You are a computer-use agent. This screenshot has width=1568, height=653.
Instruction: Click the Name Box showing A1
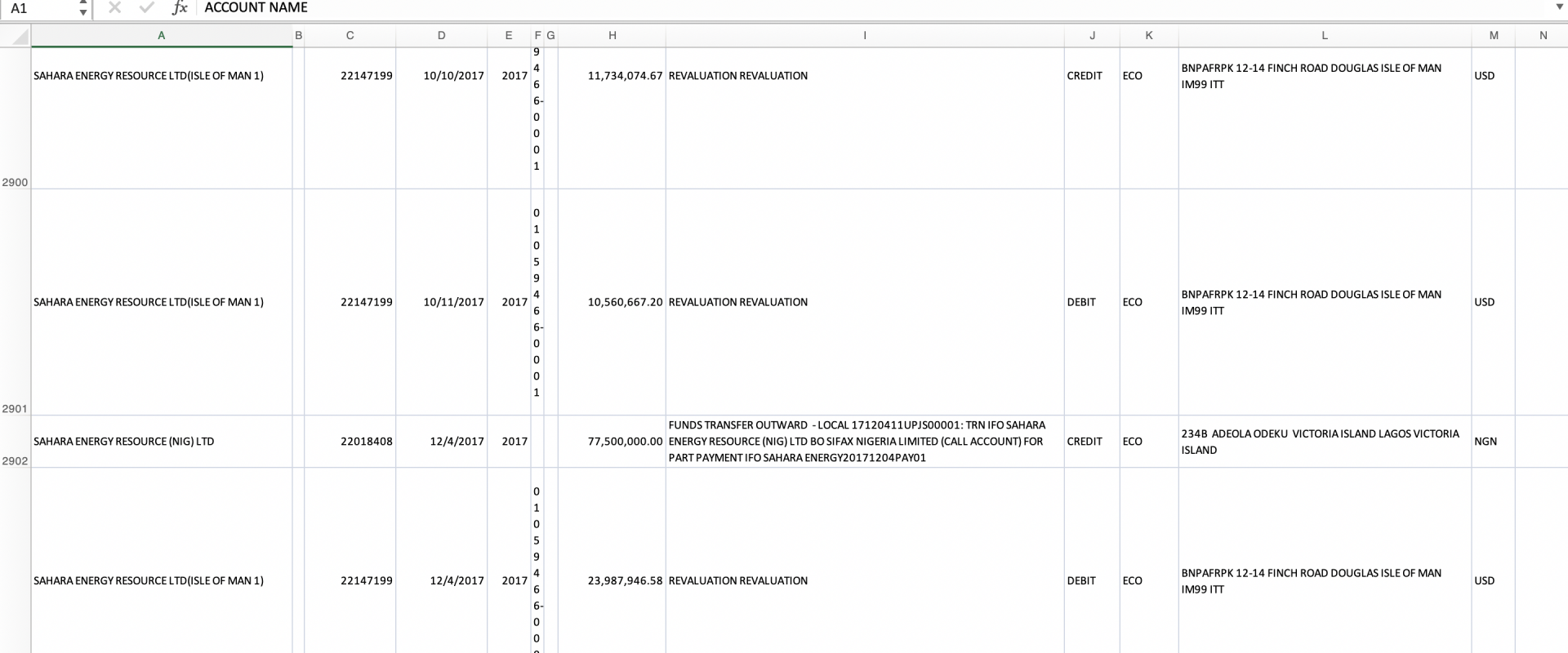39,8
